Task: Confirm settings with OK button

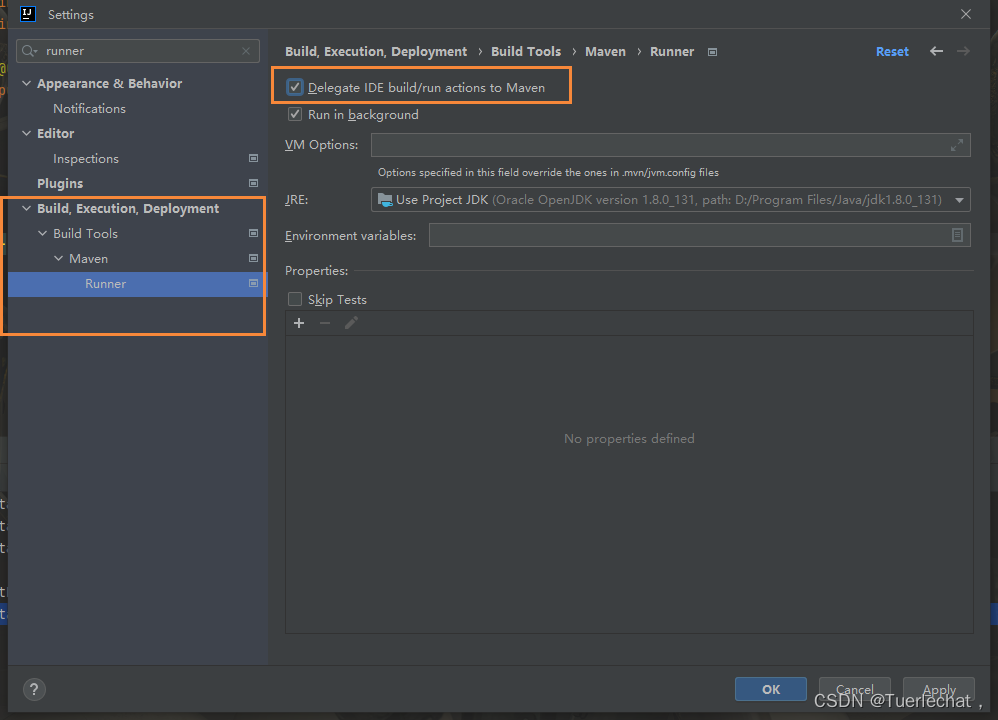Action: coord(771,689)
